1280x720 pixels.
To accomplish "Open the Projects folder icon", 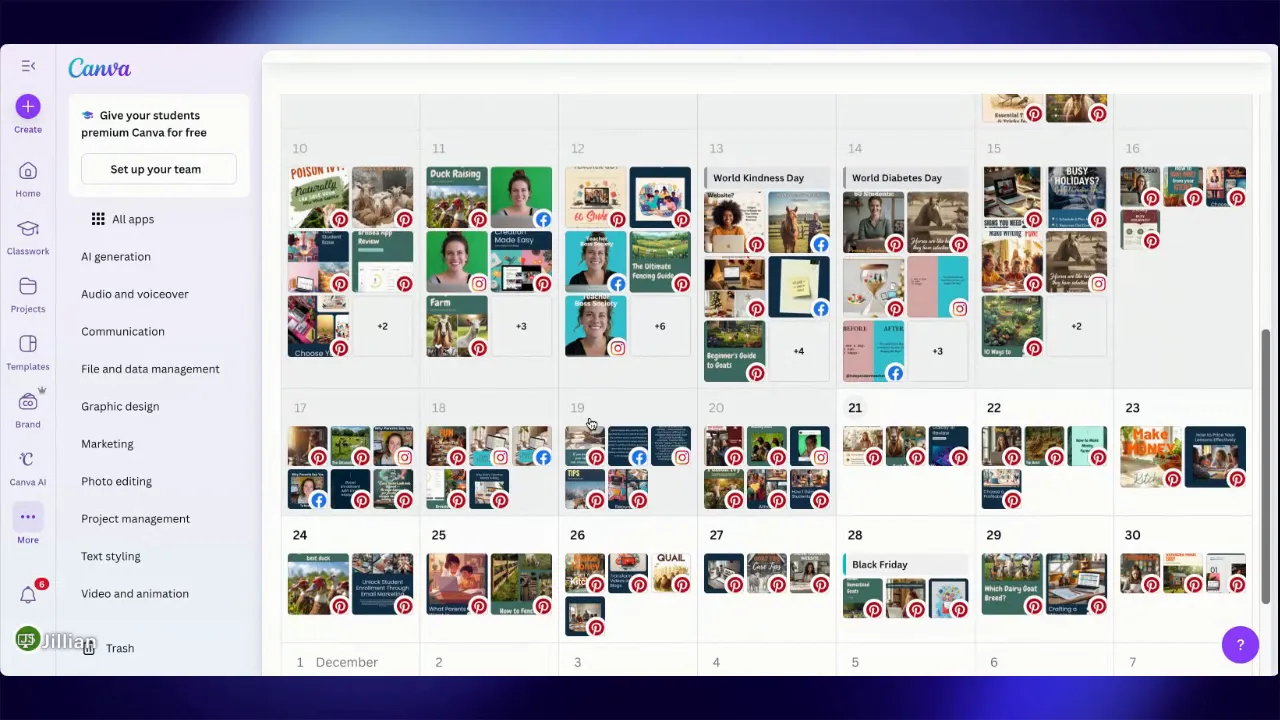I will (x=27, y=287).
